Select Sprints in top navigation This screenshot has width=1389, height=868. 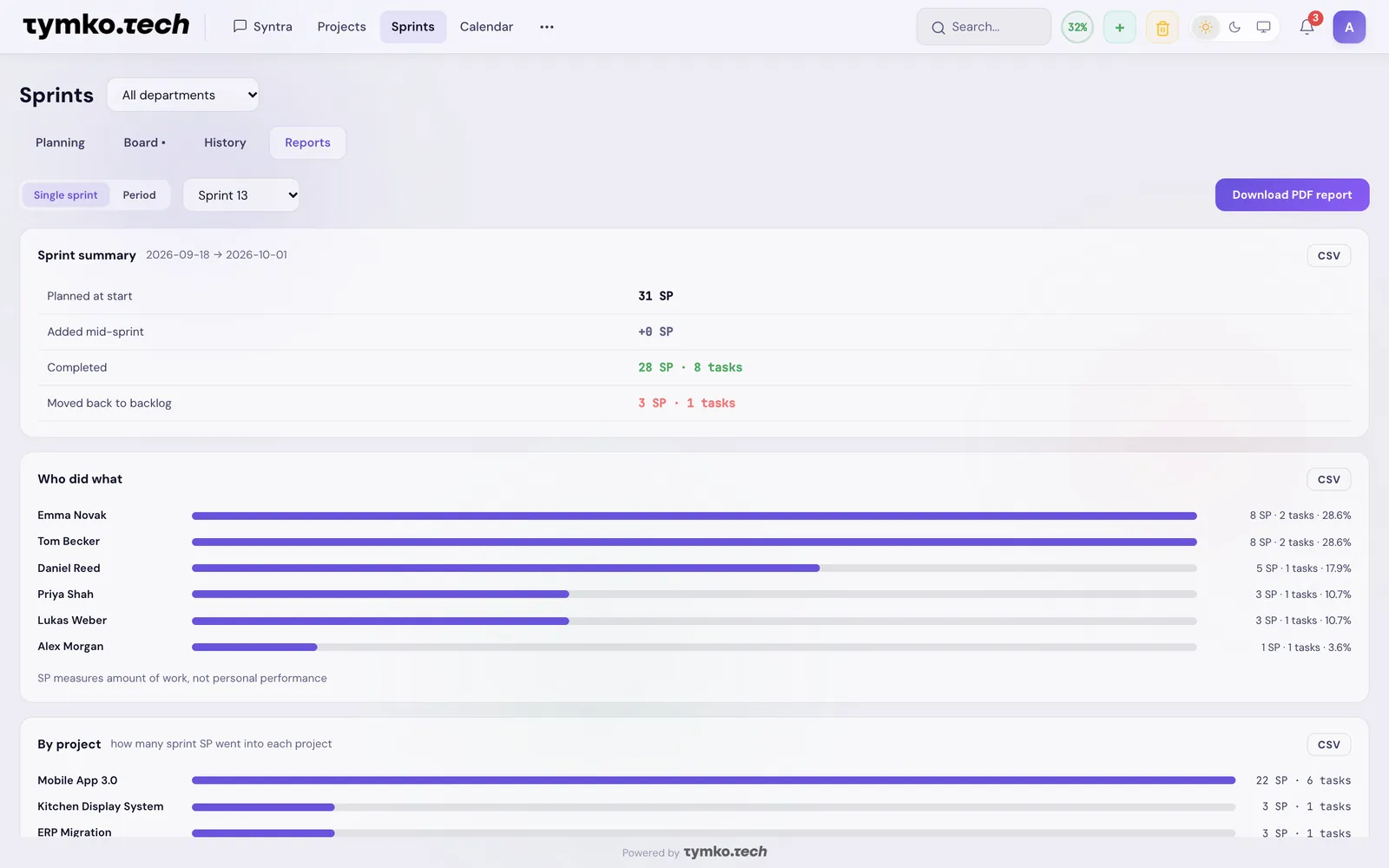413,27
